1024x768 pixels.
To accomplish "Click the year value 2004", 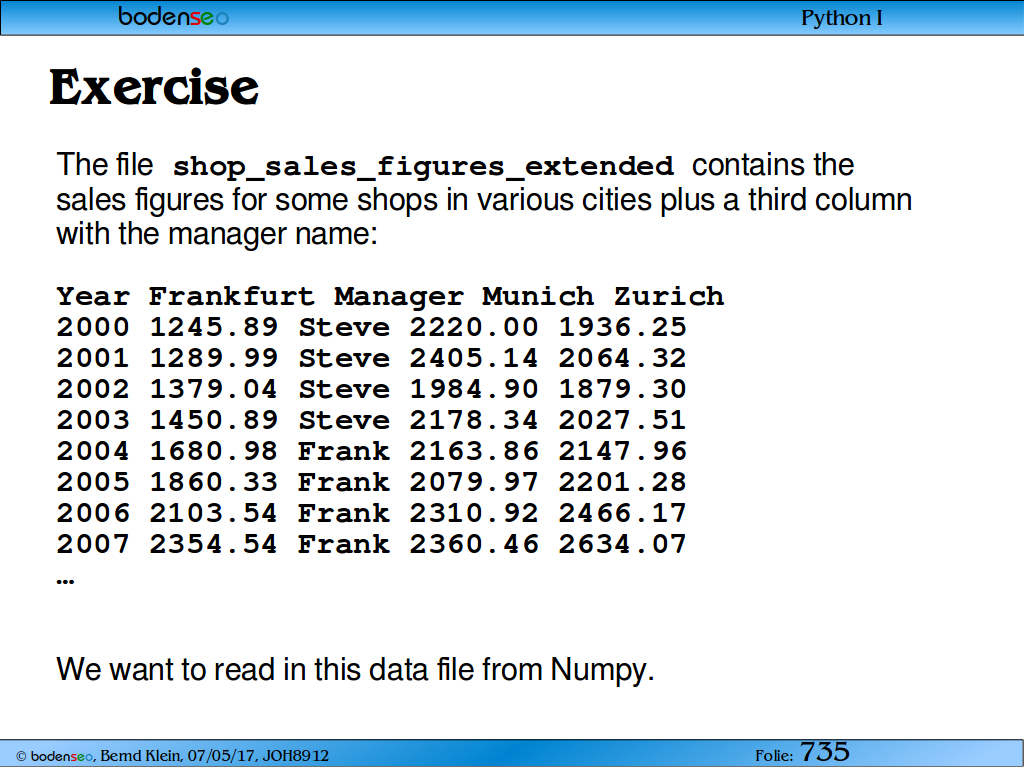I will (x=93, y=451).
